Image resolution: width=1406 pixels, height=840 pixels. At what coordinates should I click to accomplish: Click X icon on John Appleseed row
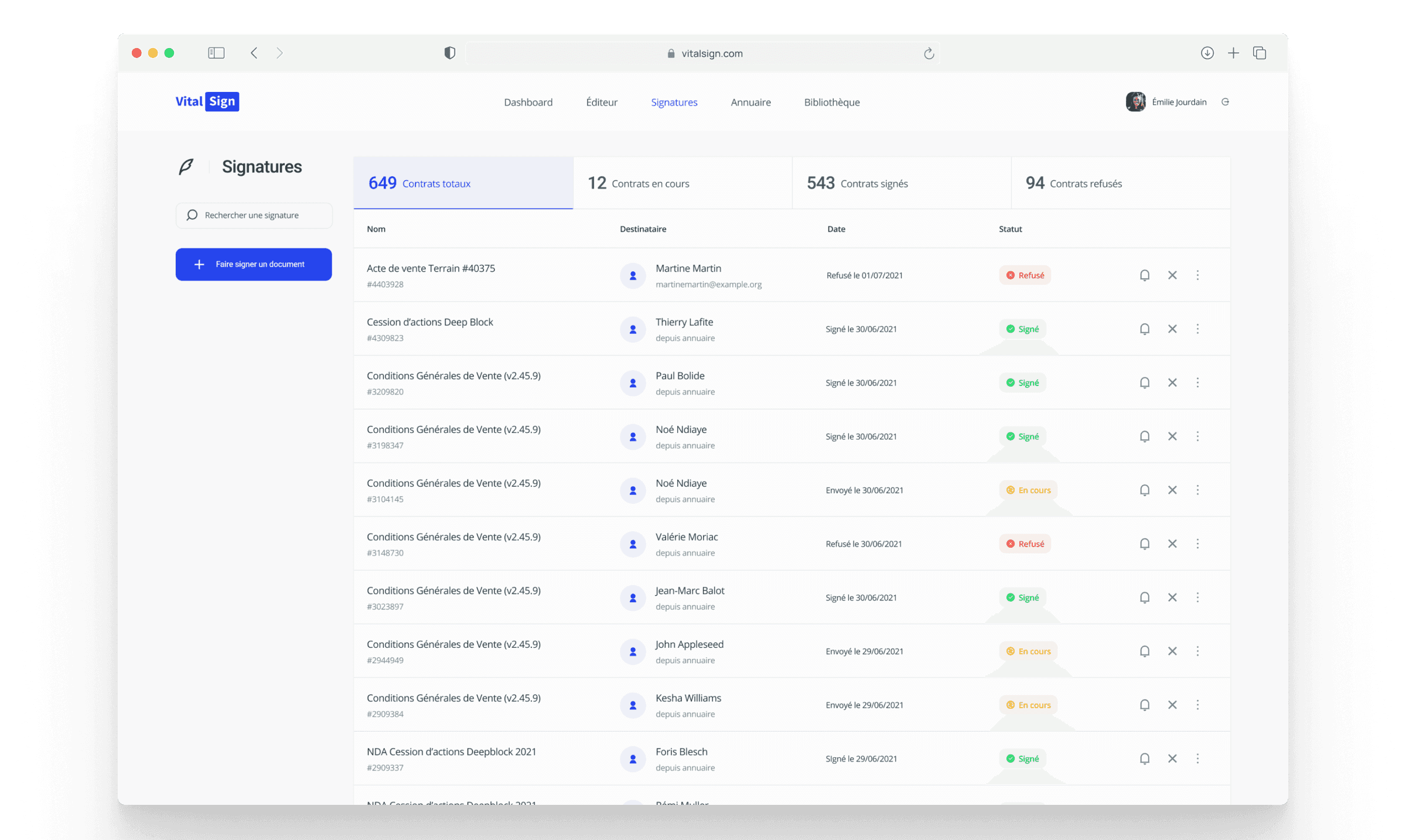pyautogui.click(x=1172, y=651)
